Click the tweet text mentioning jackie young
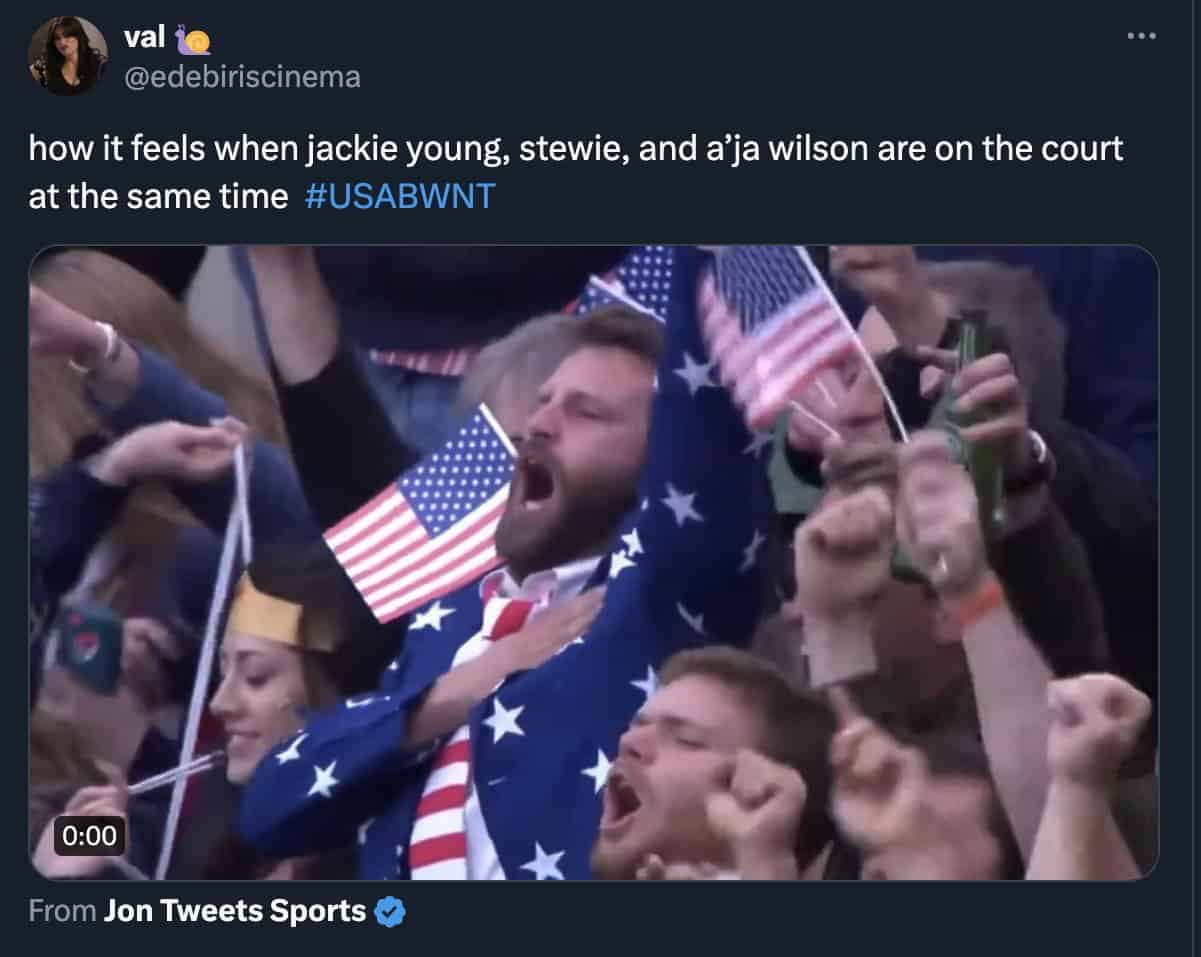 click(x=576, y=172)
